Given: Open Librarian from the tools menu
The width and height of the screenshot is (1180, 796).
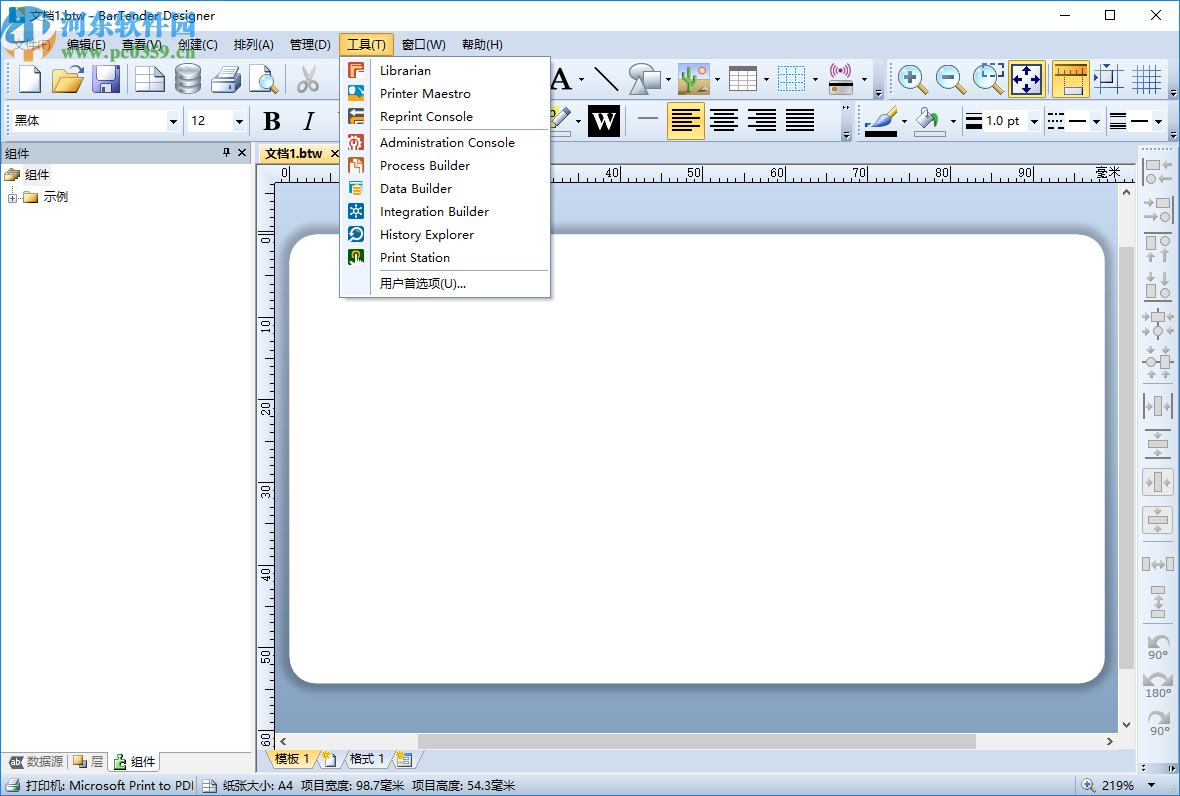Looking at the screenshot, I should pyautogui.click(x=405, y=70).
